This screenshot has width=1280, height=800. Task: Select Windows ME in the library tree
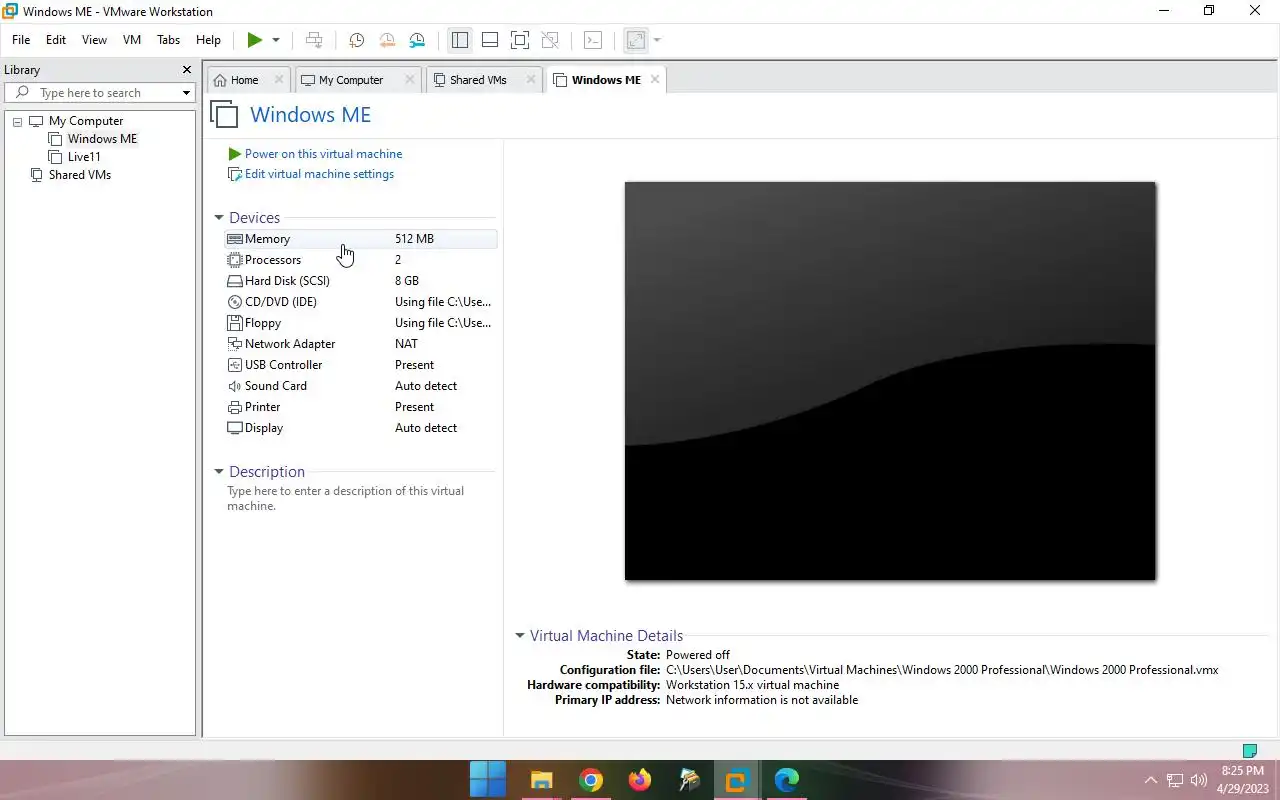(102, 139)
